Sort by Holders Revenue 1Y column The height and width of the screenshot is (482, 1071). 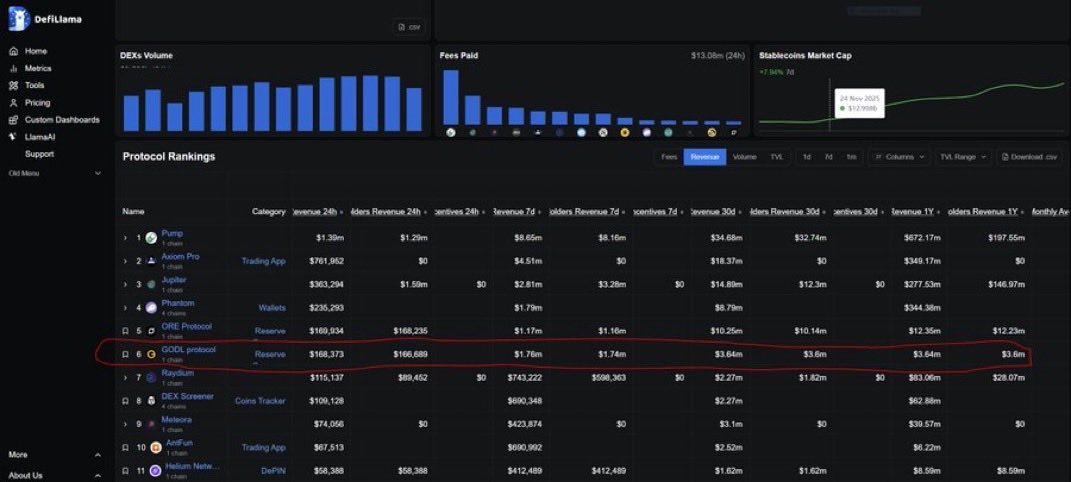click(x=986, y=212)
